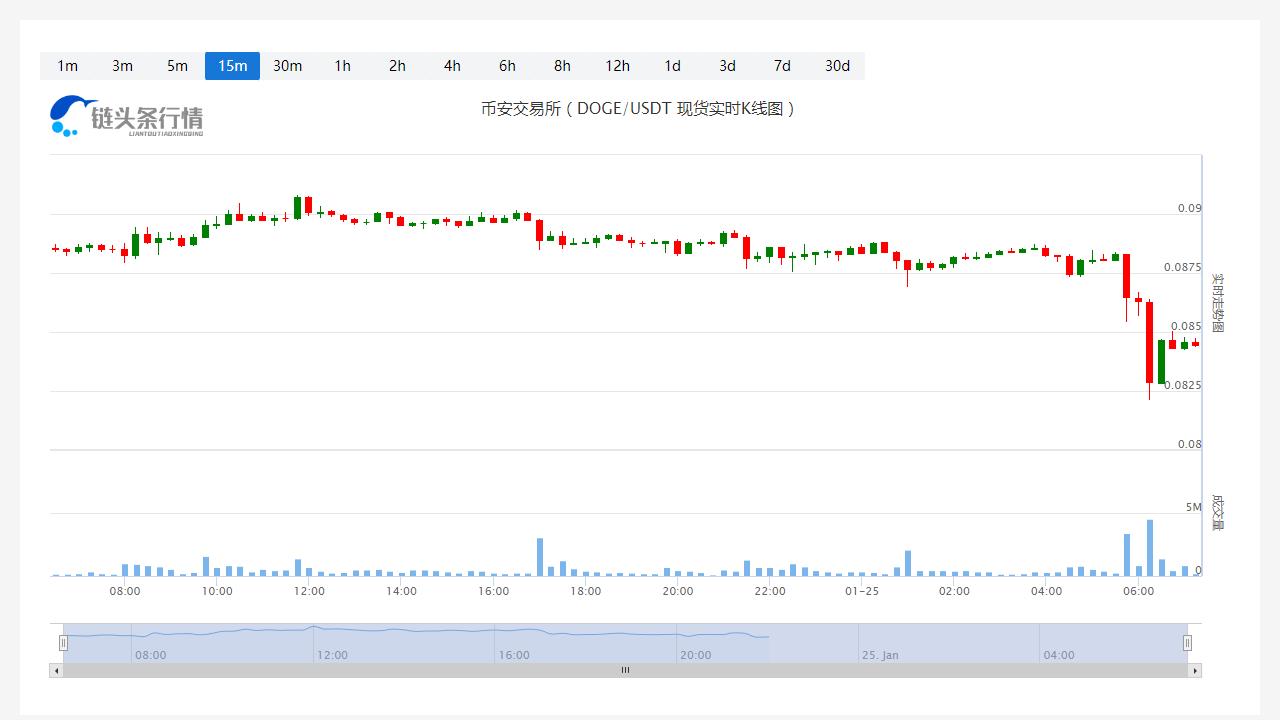The height and width of the screenshot is (720, 1280).
Task: Click the 0.08 price axis label
Action: point(1189,444)
